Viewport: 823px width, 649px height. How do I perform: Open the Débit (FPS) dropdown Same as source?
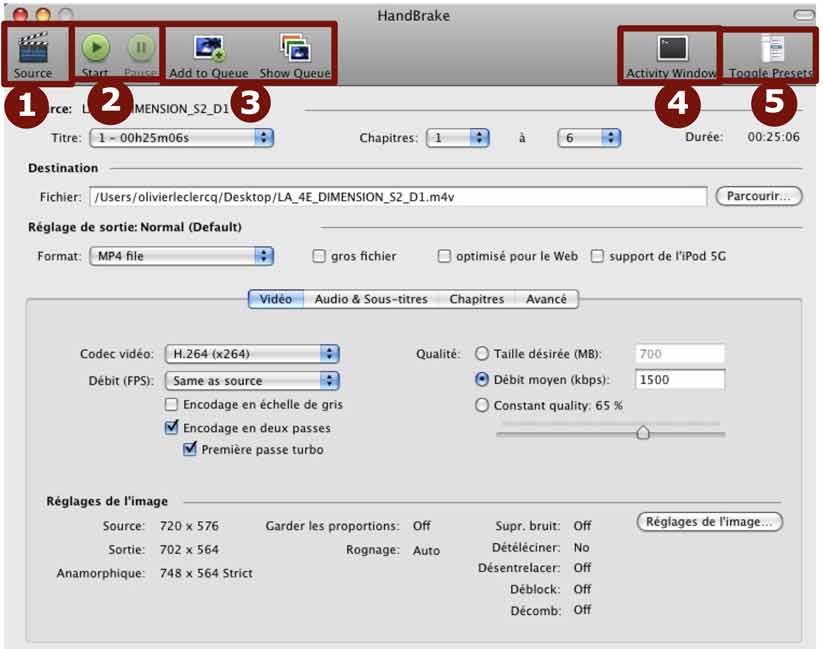(252, 381)
